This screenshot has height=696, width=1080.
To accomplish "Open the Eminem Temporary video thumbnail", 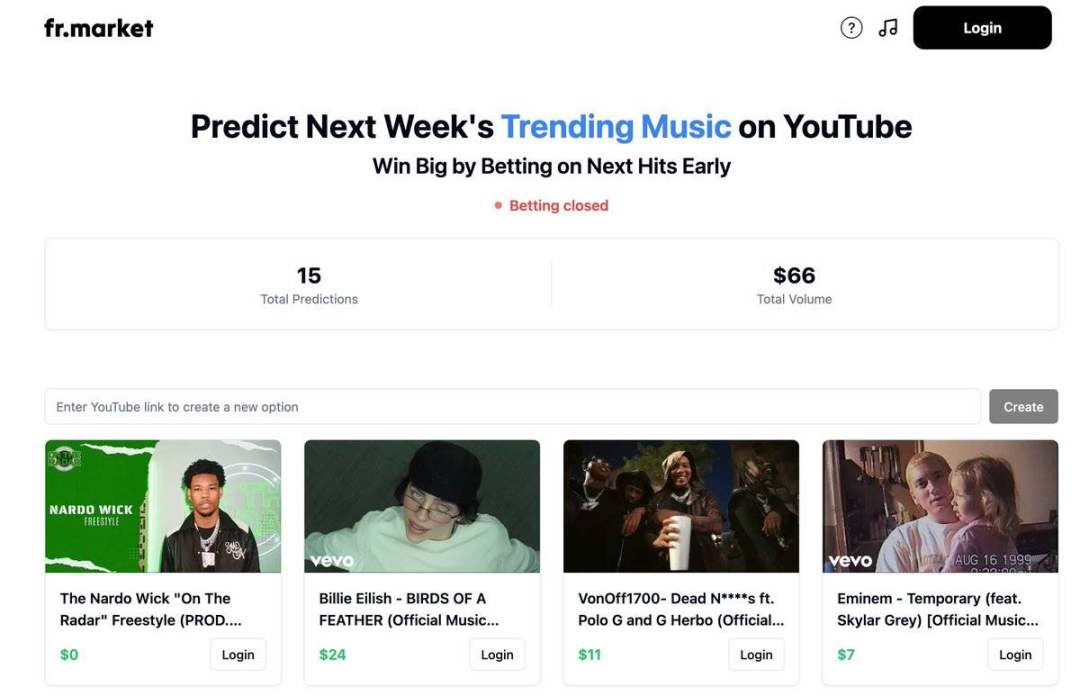I will click(940, 506).
